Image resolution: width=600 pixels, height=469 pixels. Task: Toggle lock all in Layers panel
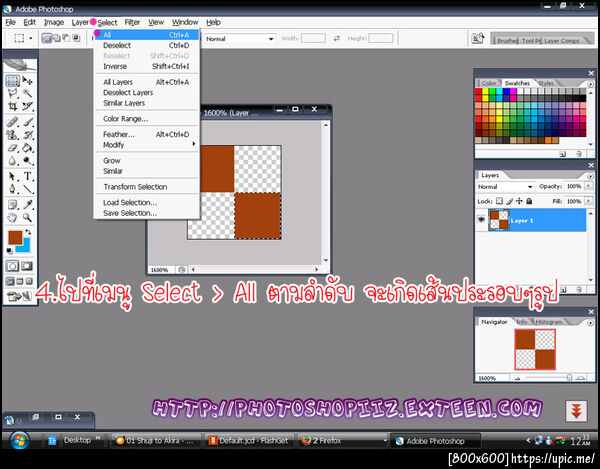[x=529, y=201]
